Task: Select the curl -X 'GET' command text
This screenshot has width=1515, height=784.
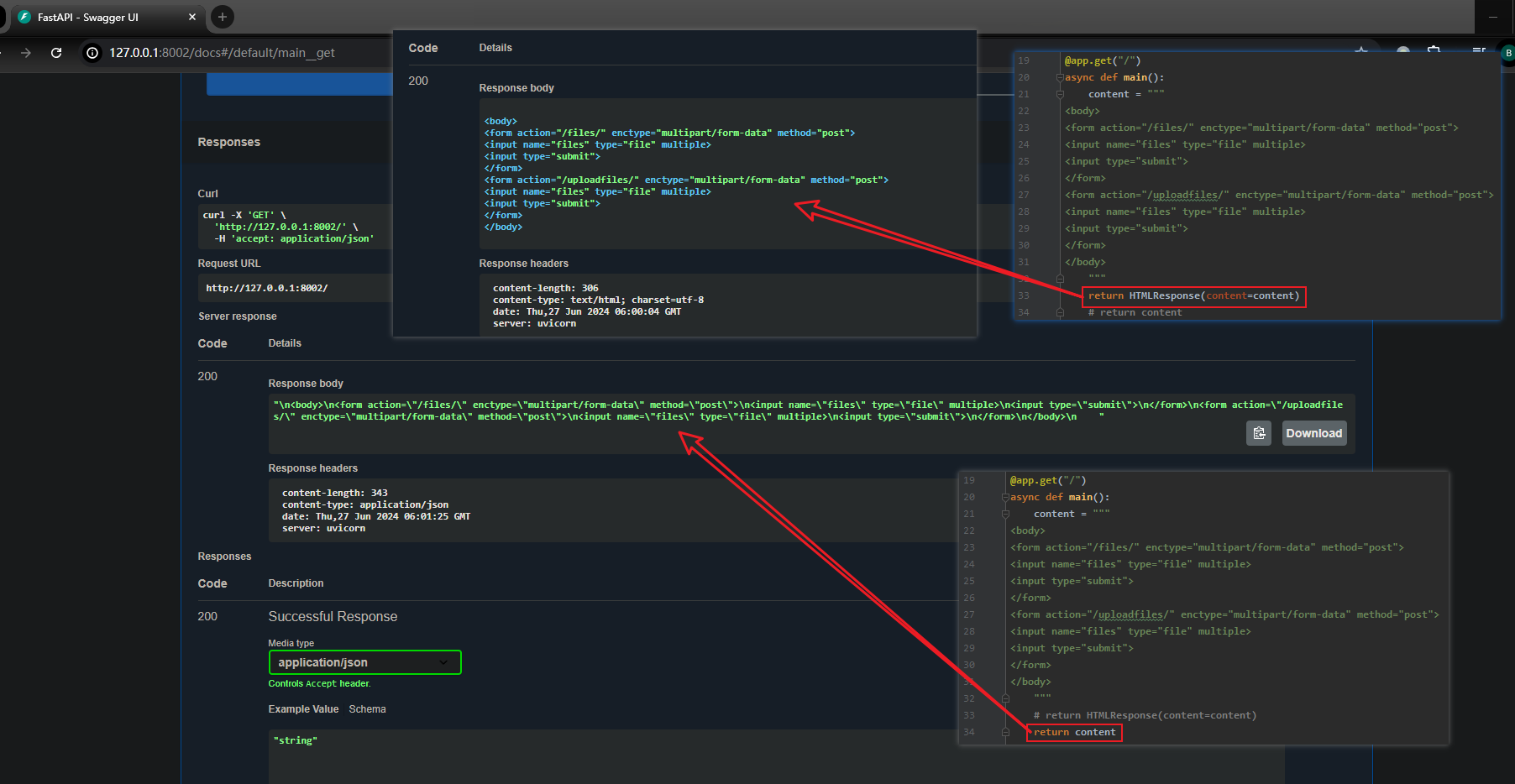Action: 244,215
